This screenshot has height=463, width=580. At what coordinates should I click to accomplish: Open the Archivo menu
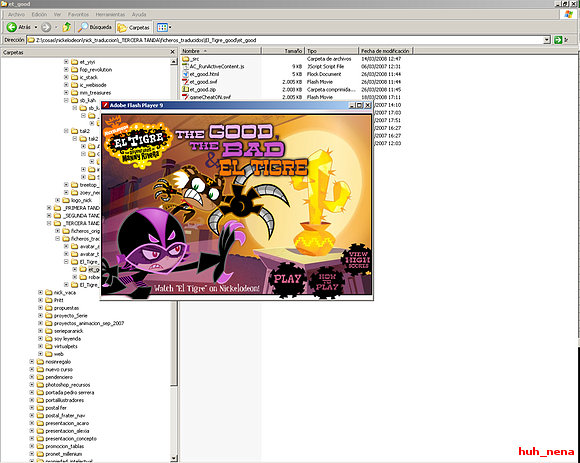16,14
